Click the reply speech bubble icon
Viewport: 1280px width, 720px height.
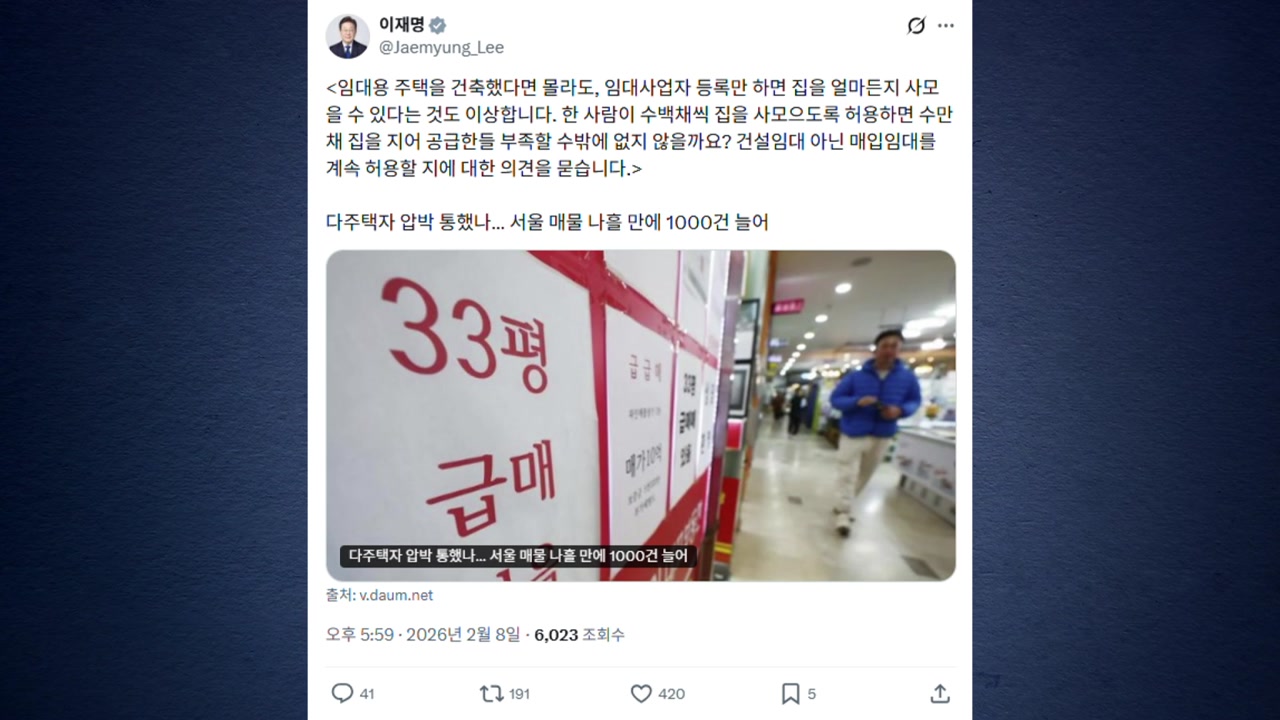coord(342,693)
